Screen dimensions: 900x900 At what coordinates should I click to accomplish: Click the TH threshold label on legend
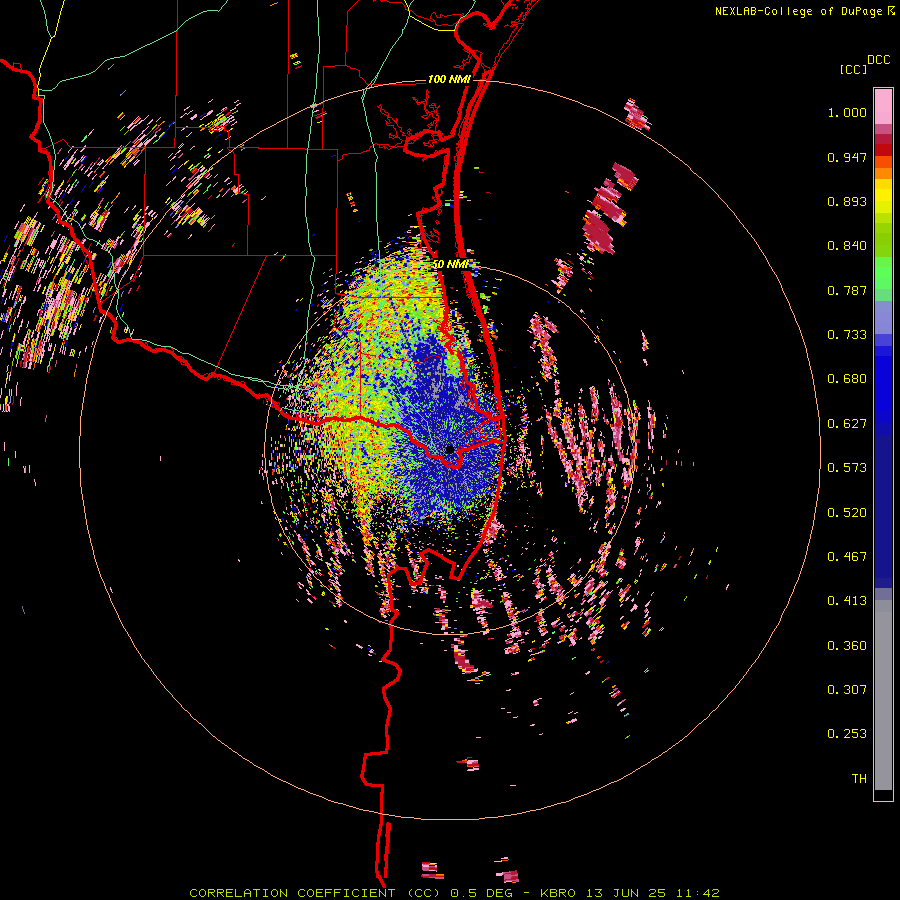859,779
